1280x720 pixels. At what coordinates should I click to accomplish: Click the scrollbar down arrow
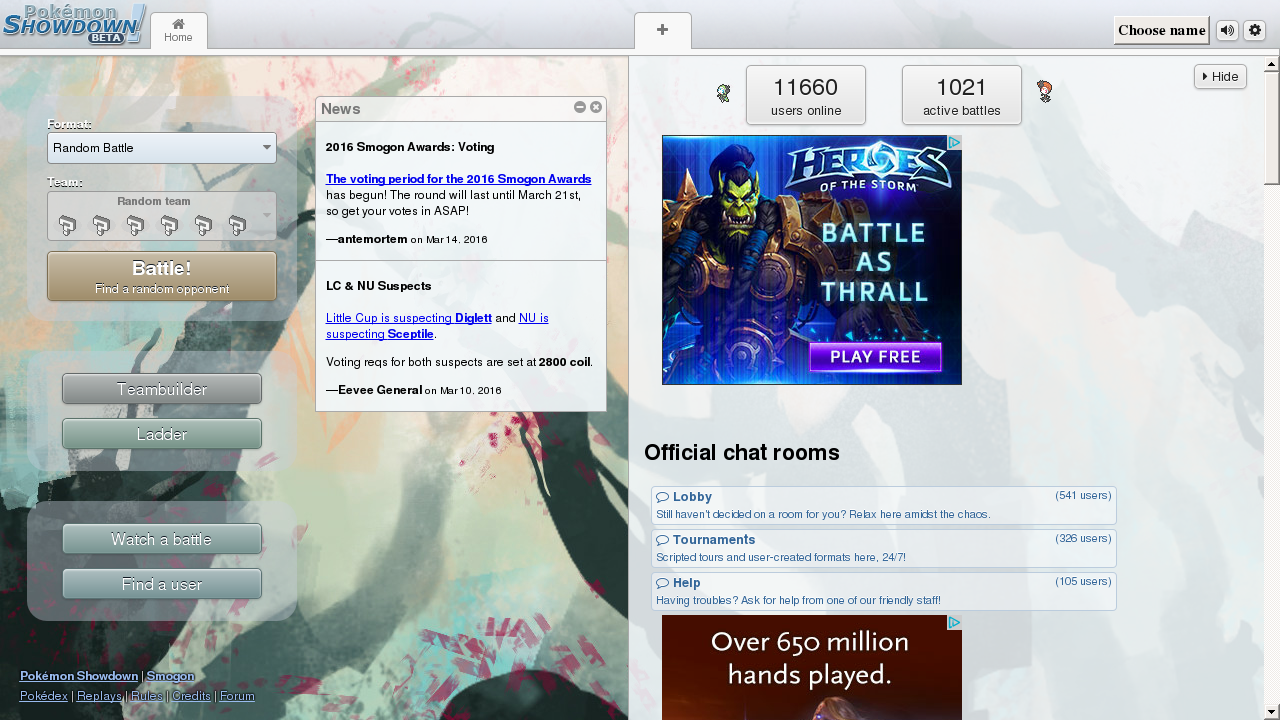click(x=1272, y=712)
